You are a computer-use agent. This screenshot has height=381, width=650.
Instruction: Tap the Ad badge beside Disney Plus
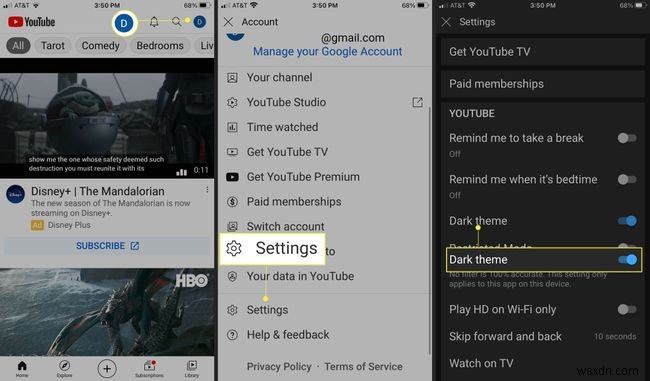click(x=37, y=225)
